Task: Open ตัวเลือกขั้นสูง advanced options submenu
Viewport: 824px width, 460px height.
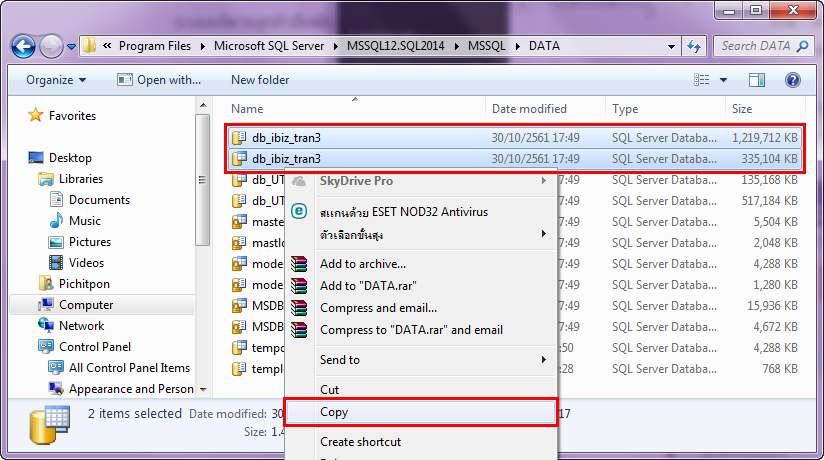Action: tap(420, 234)
